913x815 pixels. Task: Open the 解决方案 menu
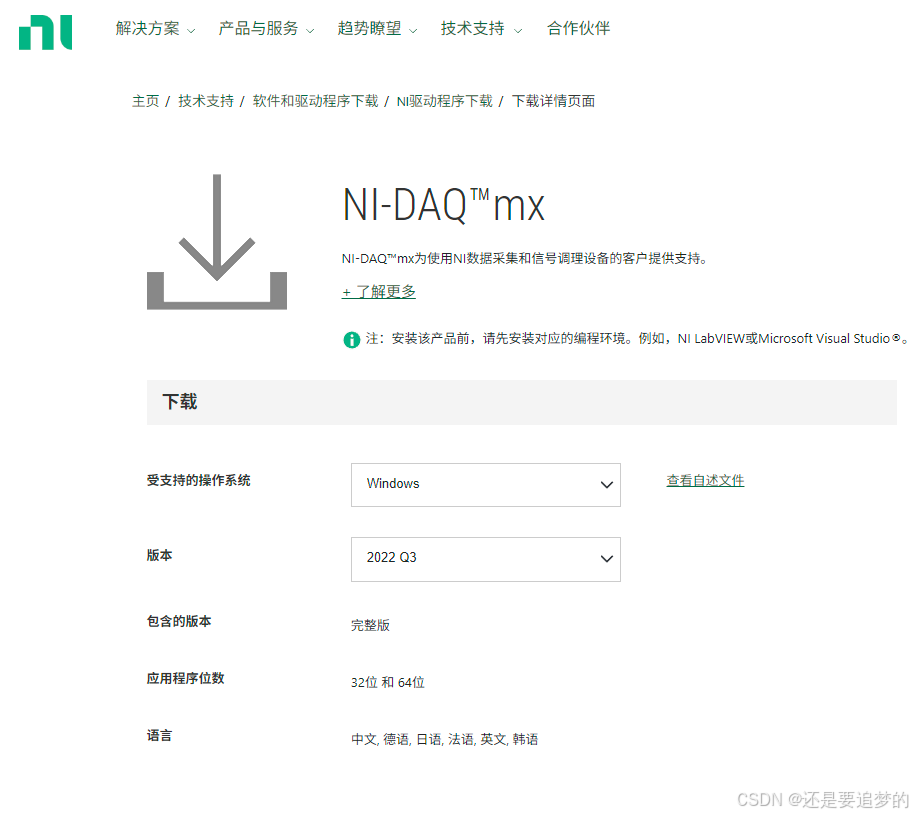point(147,29)
